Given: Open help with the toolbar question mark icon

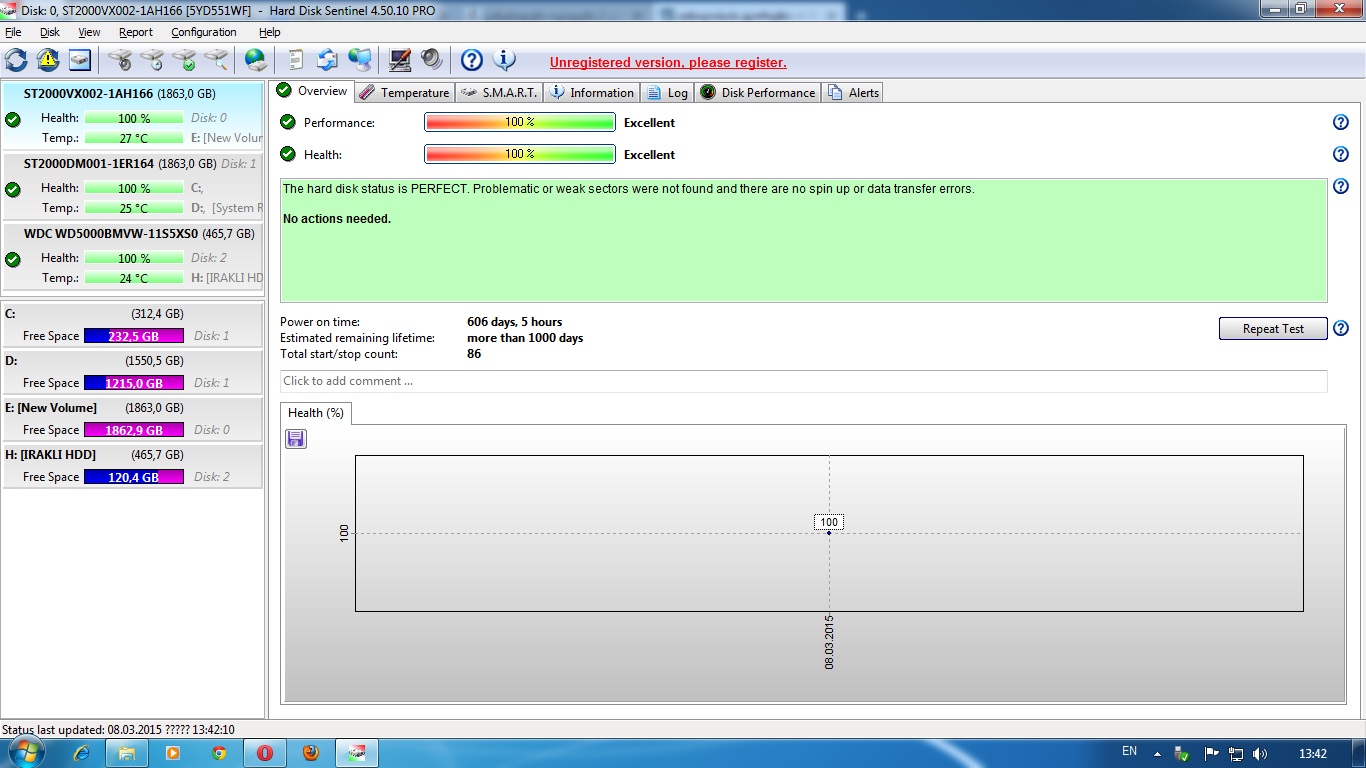Looking at the screenshot, I should click(x=472, y=60).
